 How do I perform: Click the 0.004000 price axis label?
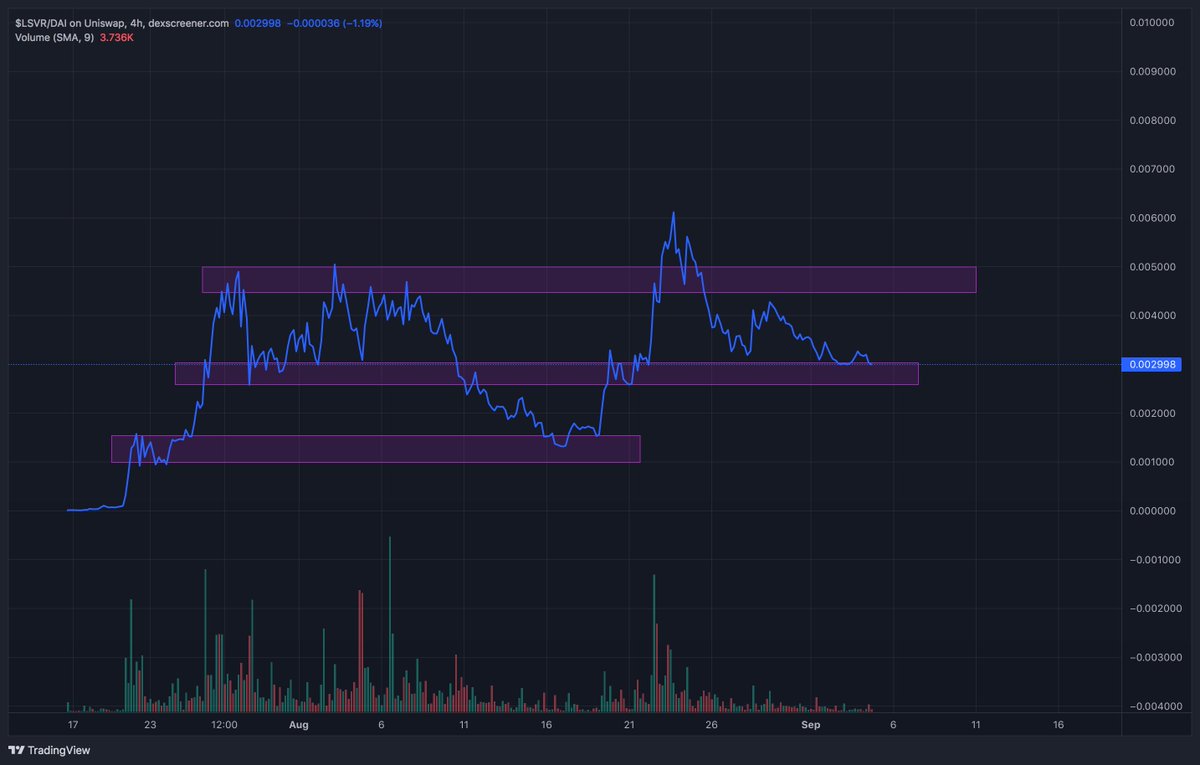pos(1150,316)
